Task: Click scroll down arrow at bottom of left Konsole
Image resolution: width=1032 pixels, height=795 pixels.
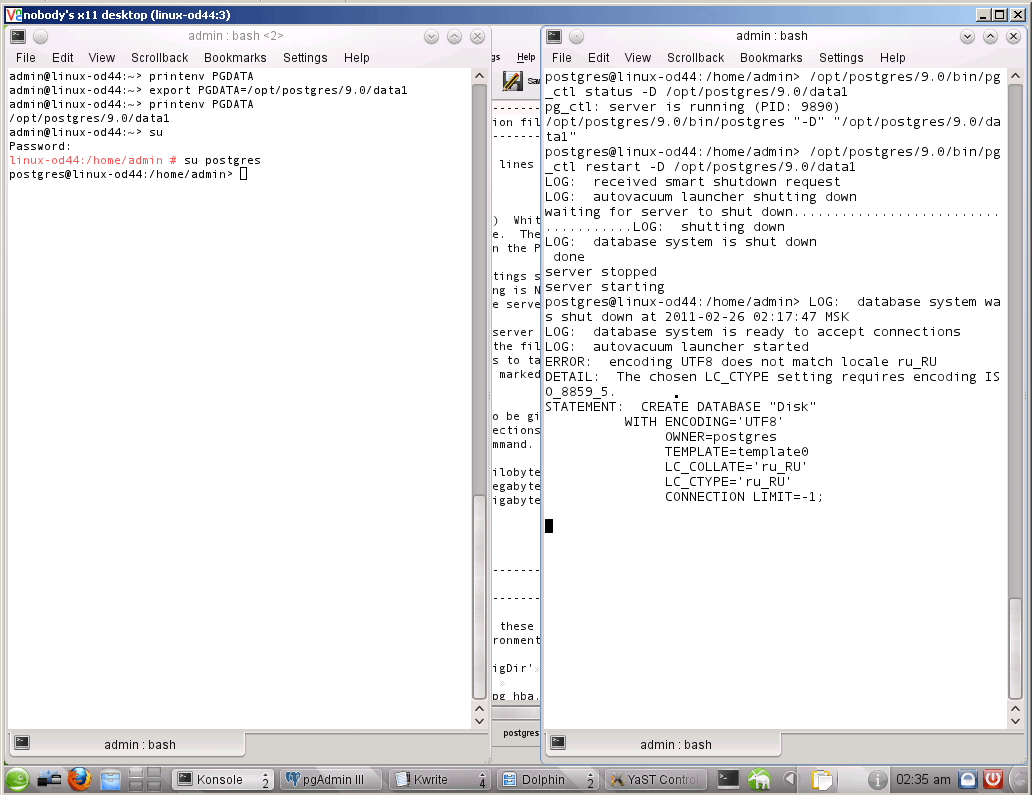Action: pos(479,721)
